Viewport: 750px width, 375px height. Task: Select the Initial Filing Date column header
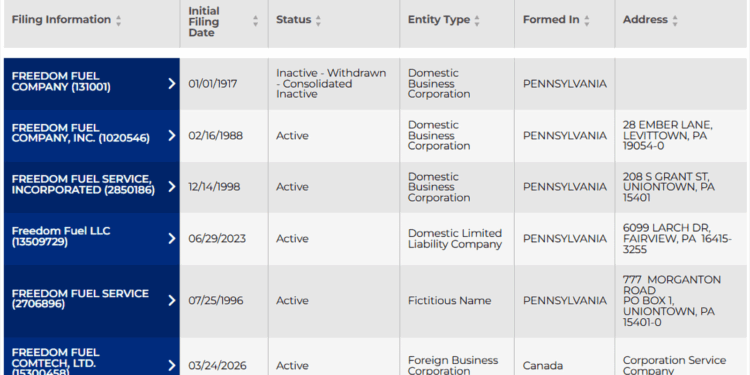[x=204, y=22]
